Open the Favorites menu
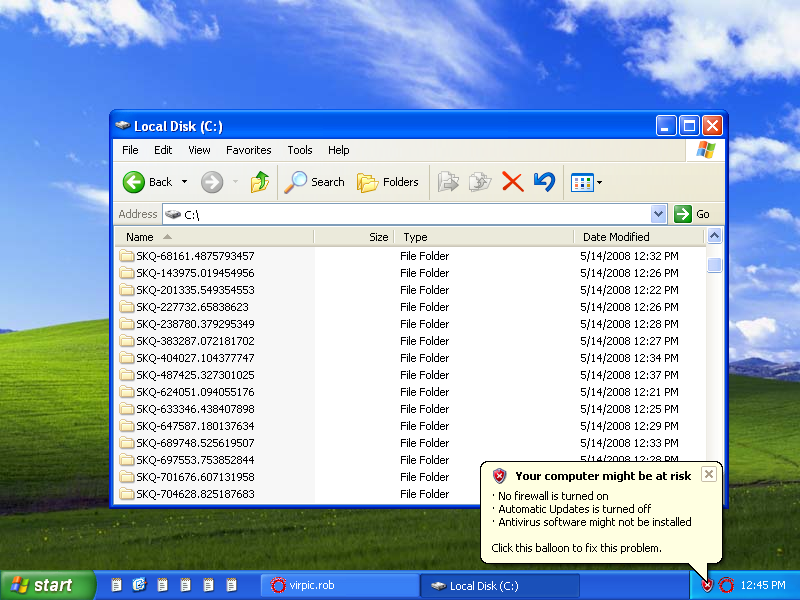Viewport: 800px width, 600px height. pyautogui.click(x=248, y=150)
